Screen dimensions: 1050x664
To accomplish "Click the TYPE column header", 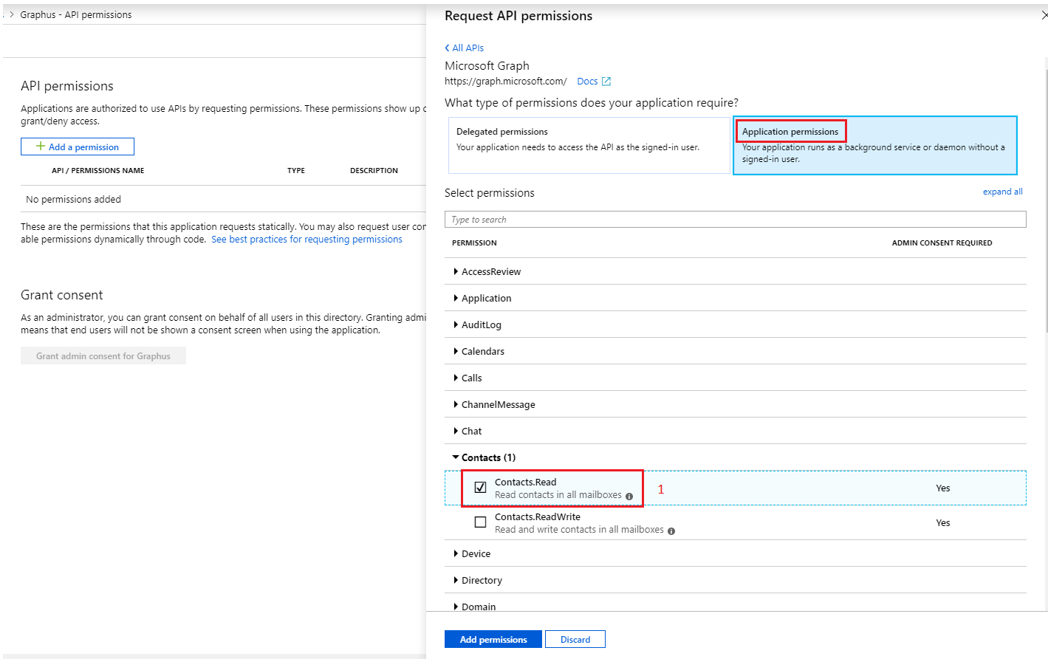I will tap(296, 171).
